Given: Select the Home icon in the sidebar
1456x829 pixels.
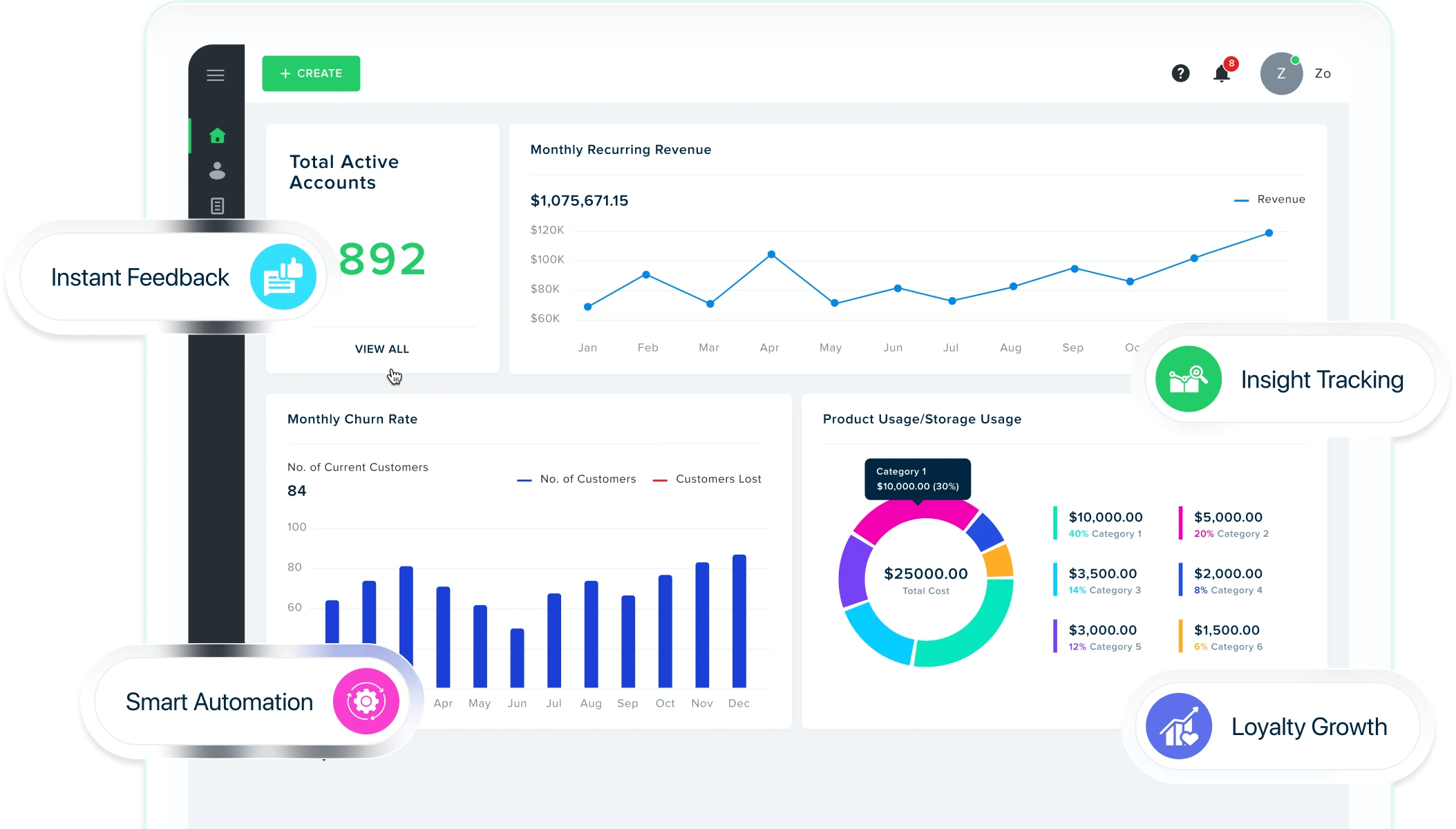Looking at the screenshot, I should (x=217, y=136).
